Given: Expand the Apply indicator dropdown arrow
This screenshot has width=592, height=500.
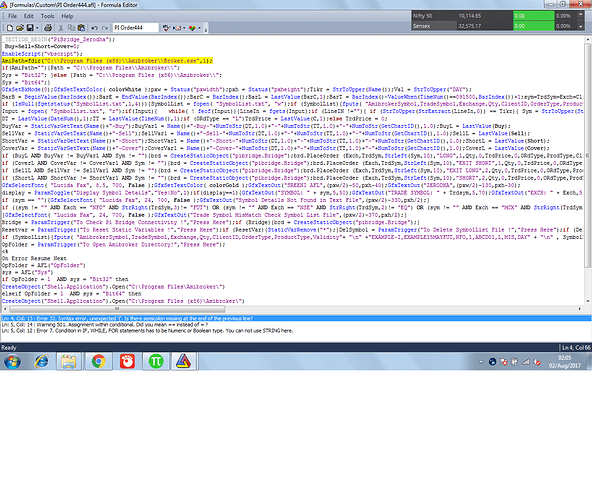Looking at the screenshot, I should pos(184,28).
